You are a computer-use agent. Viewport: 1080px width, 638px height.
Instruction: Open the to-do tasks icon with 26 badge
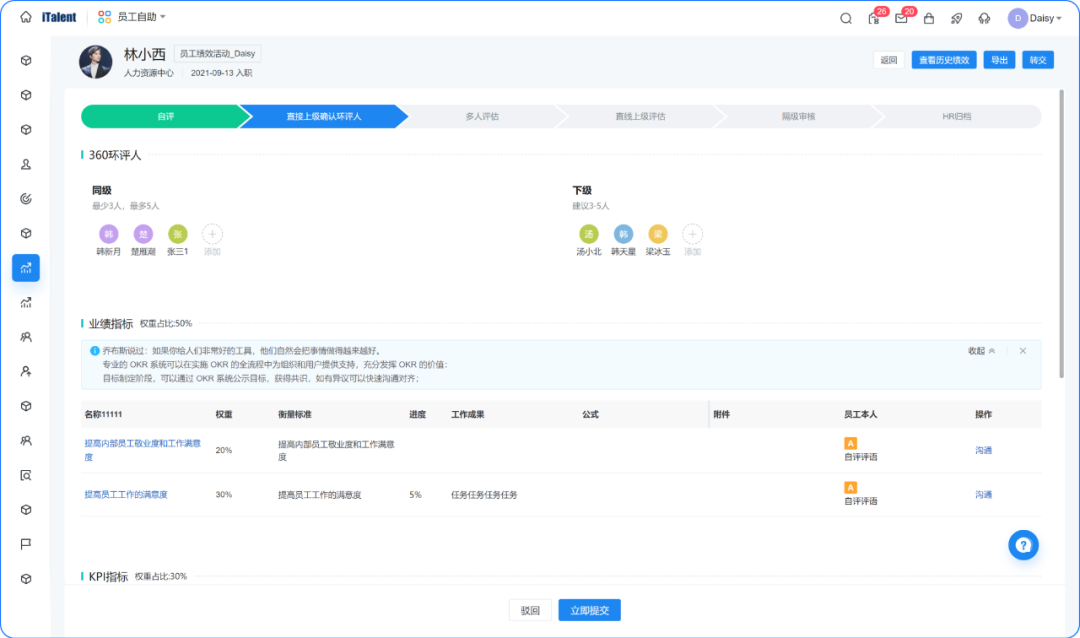click(x=873, y=18)
